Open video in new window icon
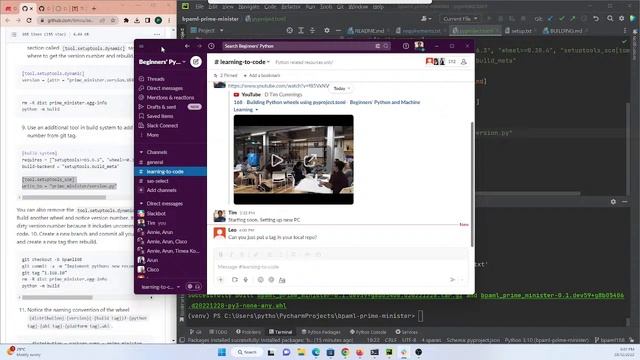 (x=310, y=160)
